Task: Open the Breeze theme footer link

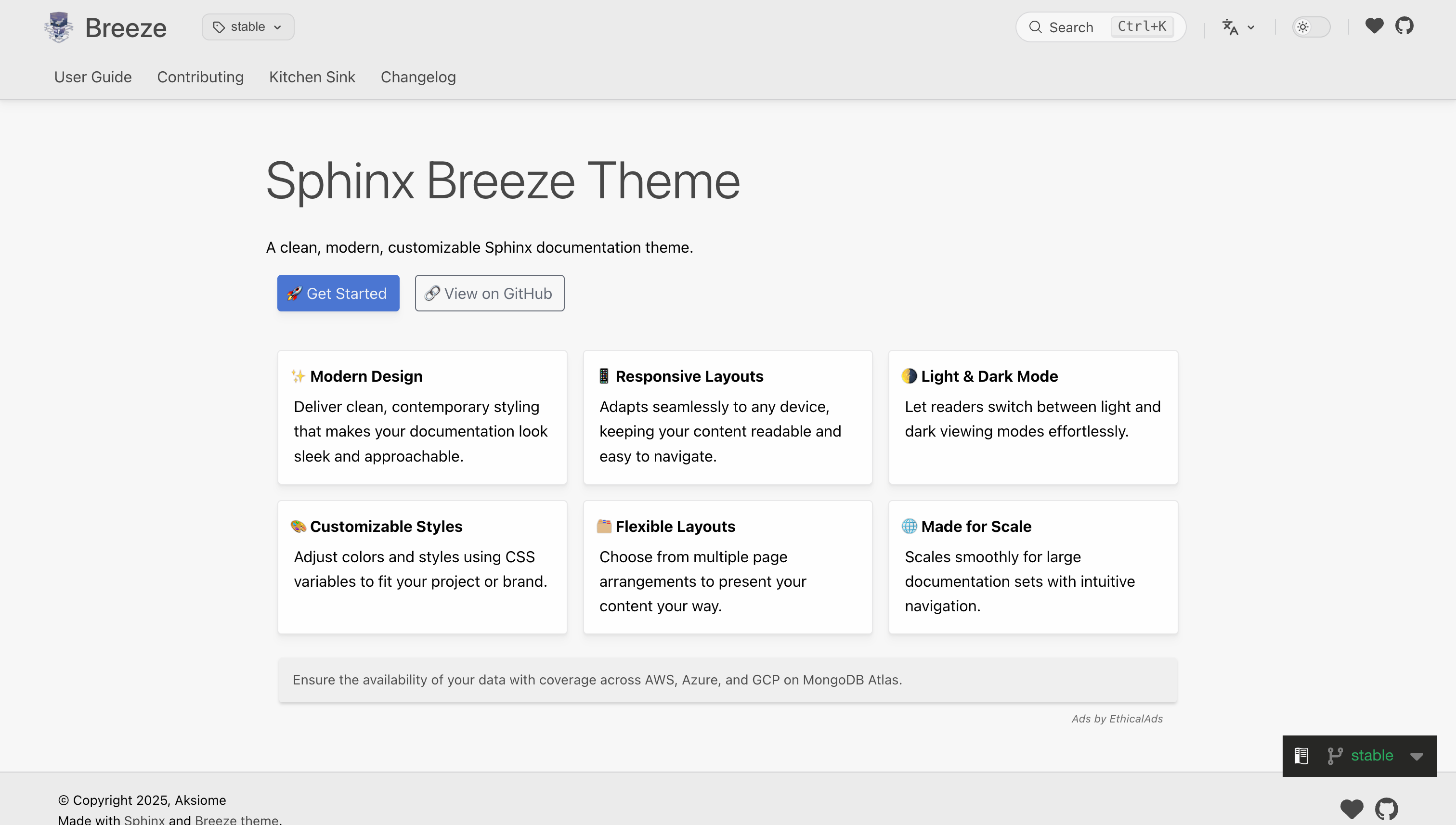Action: point(236,819)
